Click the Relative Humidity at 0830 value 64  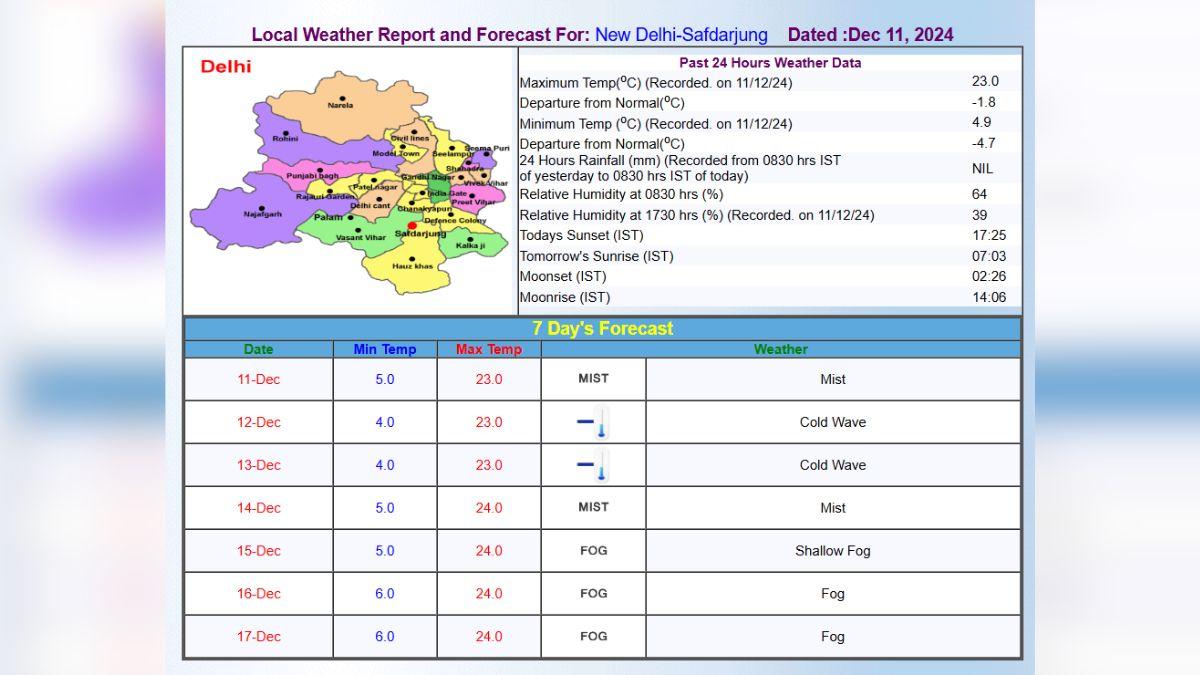point(979,194)
